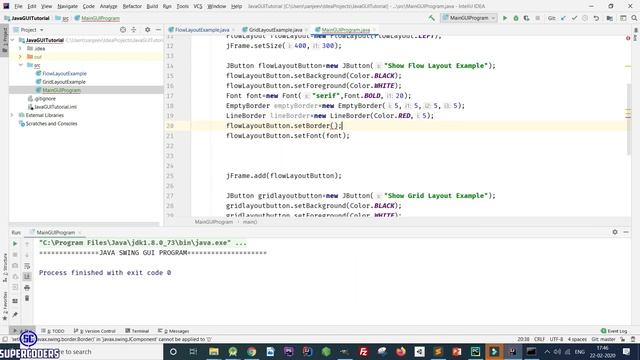Open Project panel settings gear

tap(147, 30)
